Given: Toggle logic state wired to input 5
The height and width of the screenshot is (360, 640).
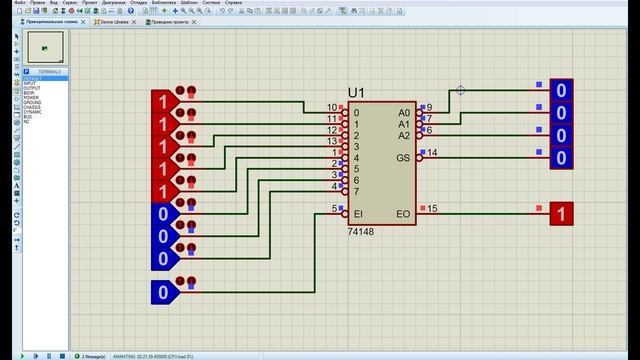Looking at the screenshot, I should pyautogui.click(x=165, y=213).
